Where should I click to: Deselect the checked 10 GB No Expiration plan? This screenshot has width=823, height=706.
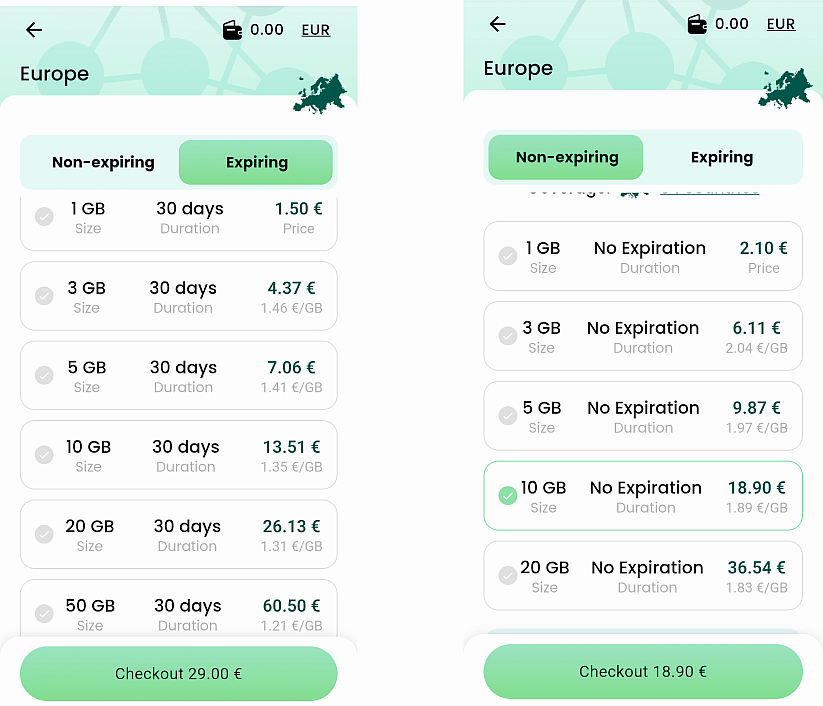click(508, 496)
